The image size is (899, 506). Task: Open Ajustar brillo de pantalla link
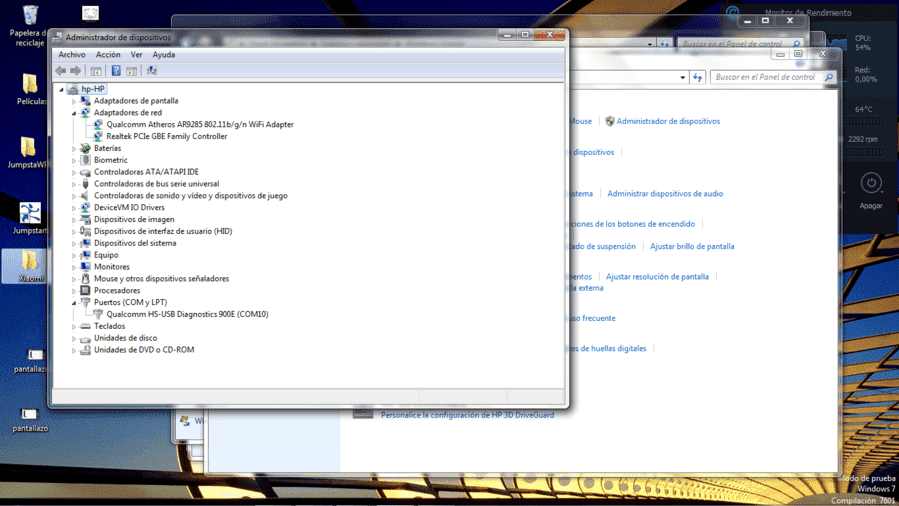tap(692, 246)
